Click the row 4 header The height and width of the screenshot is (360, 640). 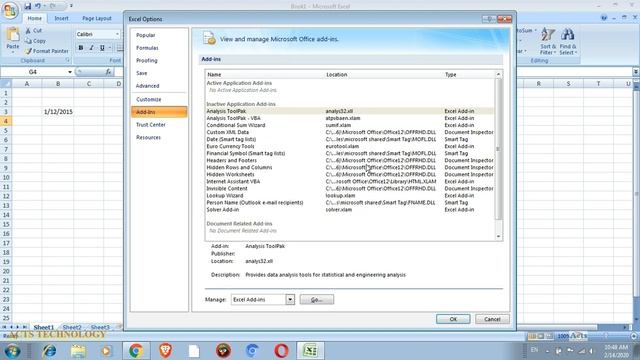(6, 121)
